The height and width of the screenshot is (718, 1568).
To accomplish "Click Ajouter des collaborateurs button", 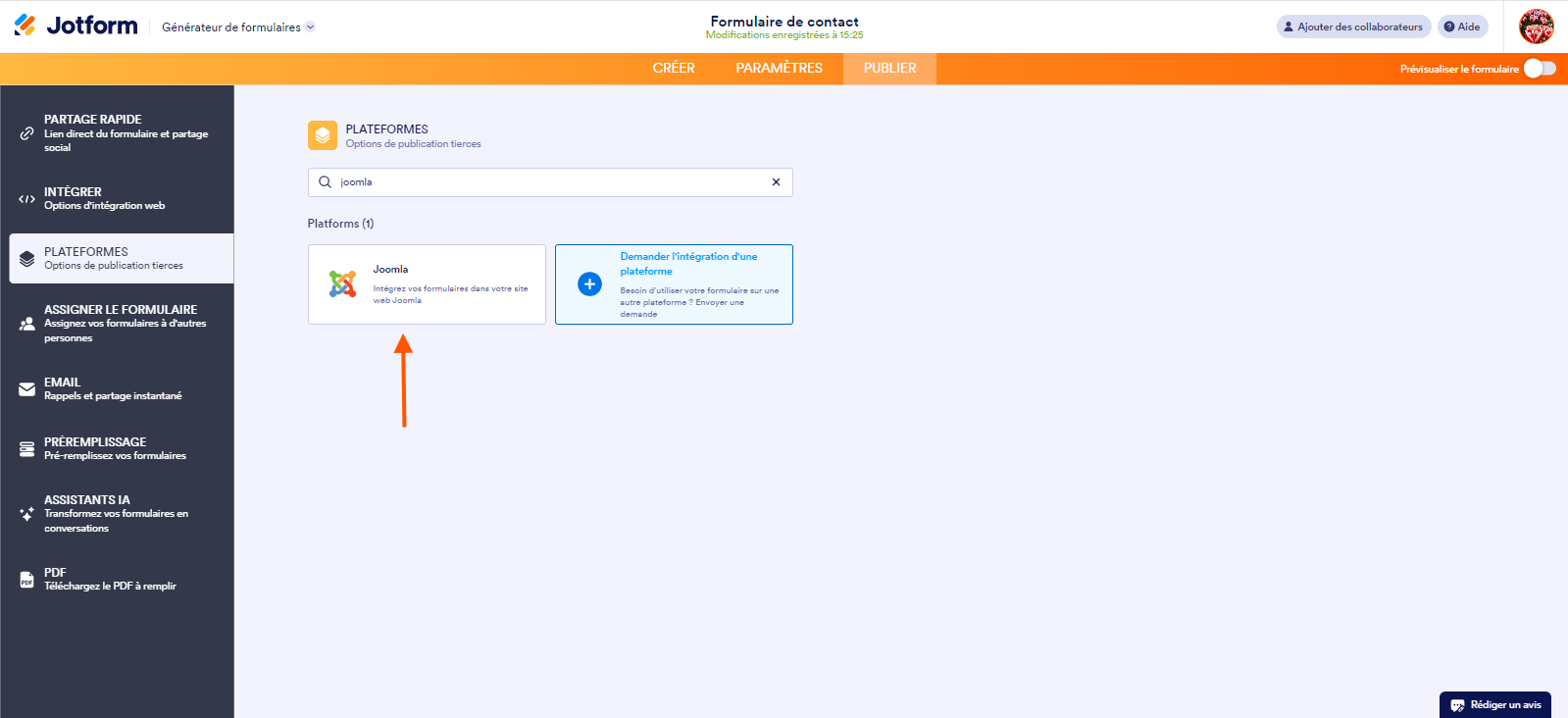I will (x=1353, y=26).
